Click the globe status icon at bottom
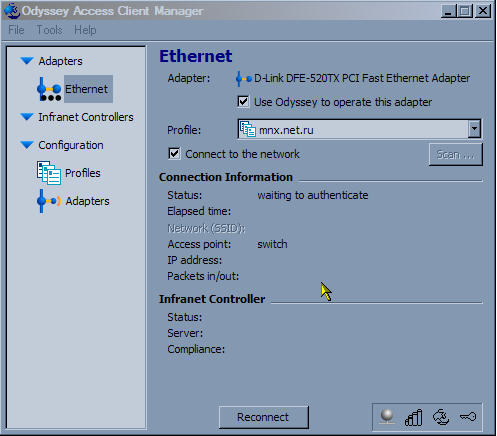 pyautogui.click(x=387, y=417)
